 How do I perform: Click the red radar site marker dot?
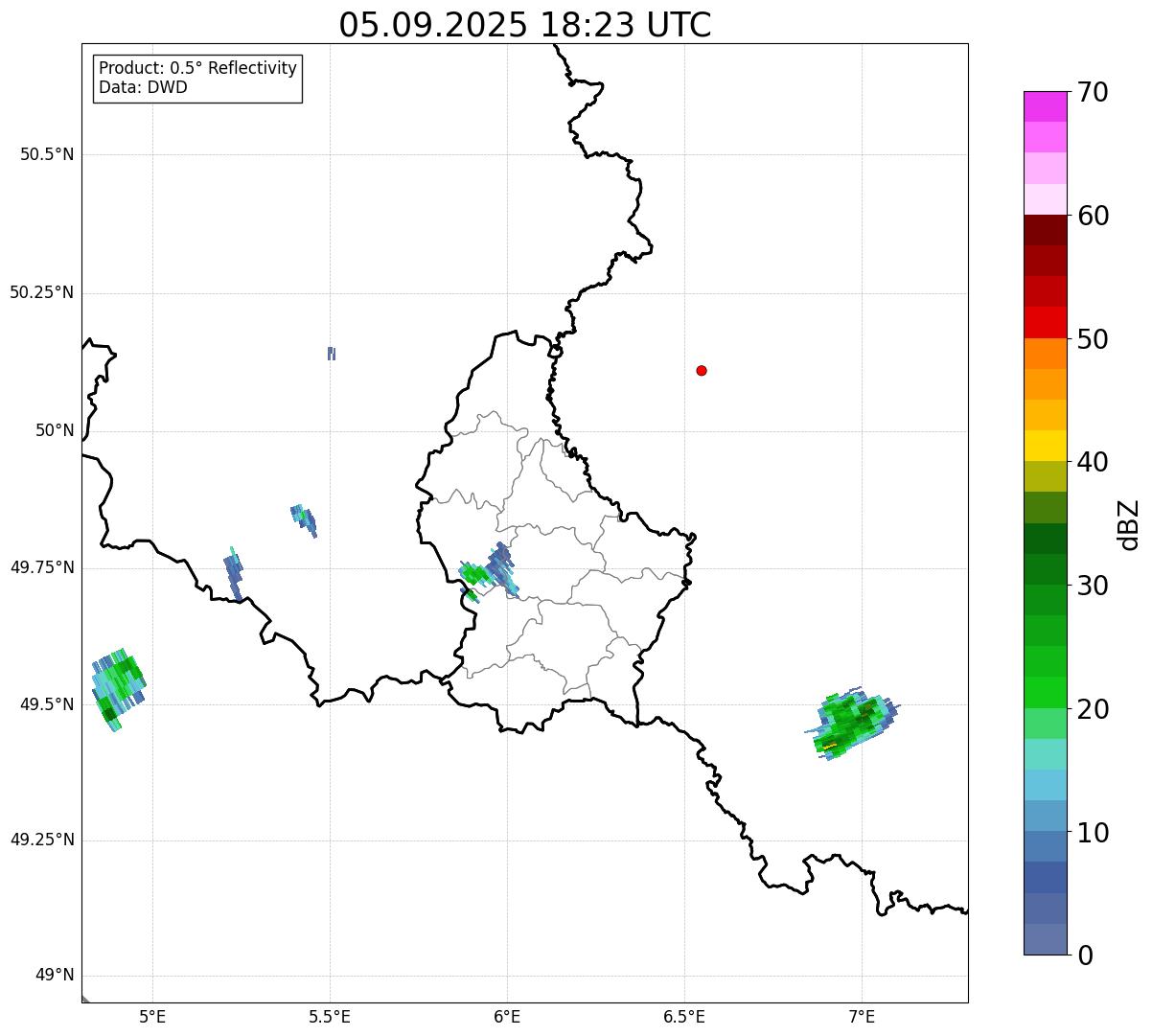point(702,370)
